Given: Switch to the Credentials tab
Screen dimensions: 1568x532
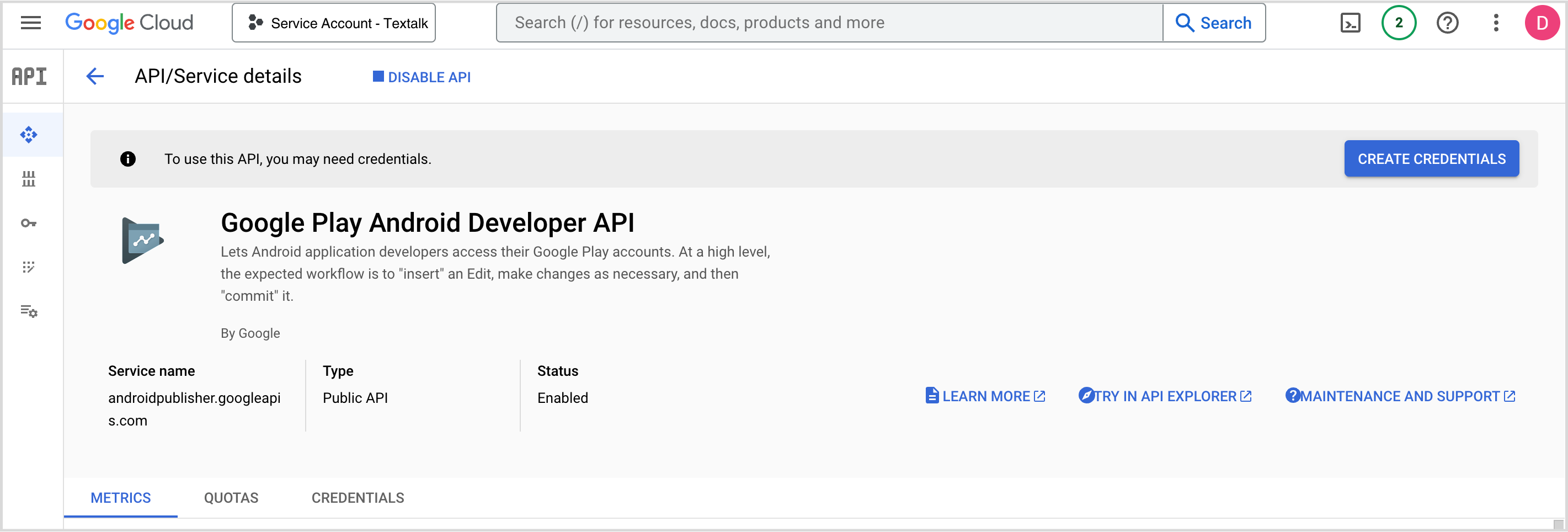Looking at the screenshot, I should tap(358, 498).
